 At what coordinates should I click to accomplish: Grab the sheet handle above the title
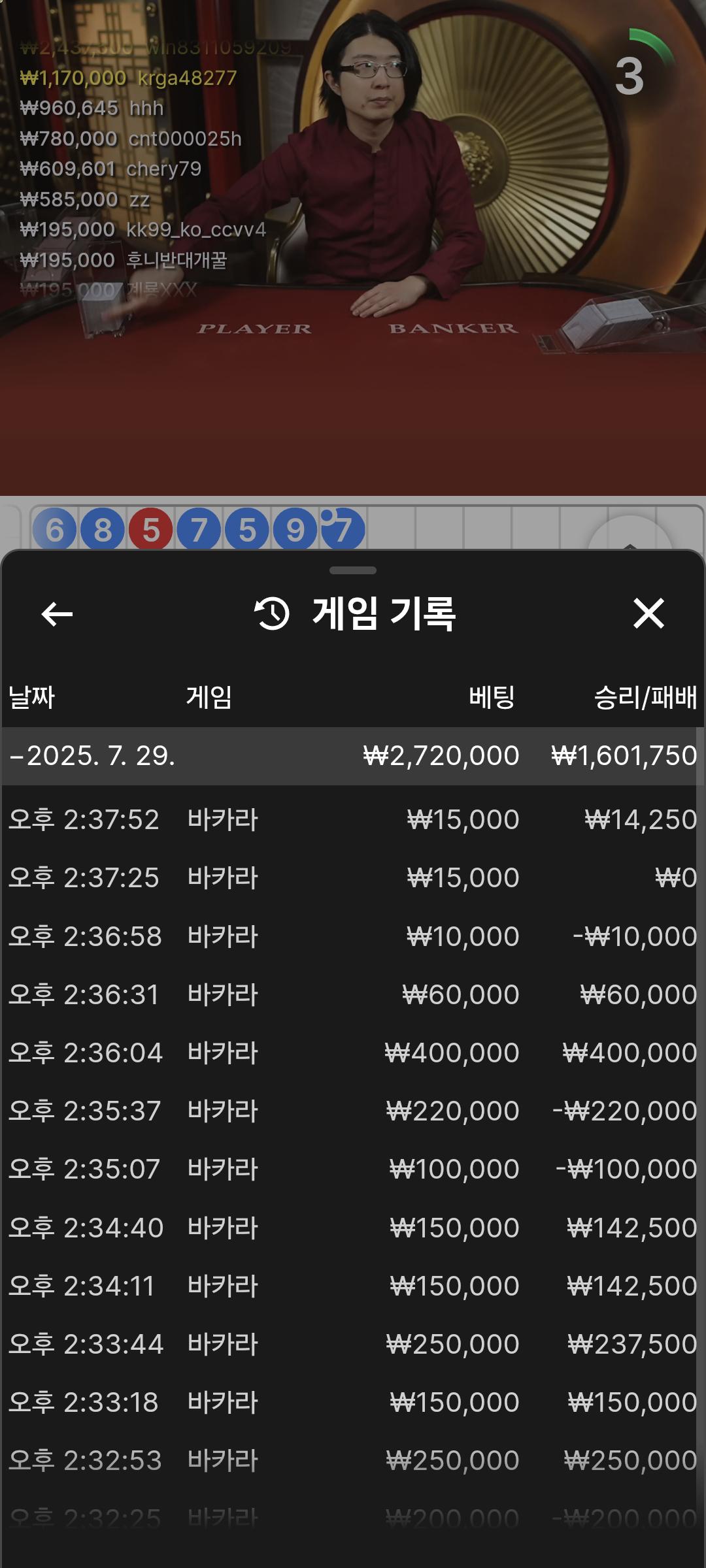point(353,570)
